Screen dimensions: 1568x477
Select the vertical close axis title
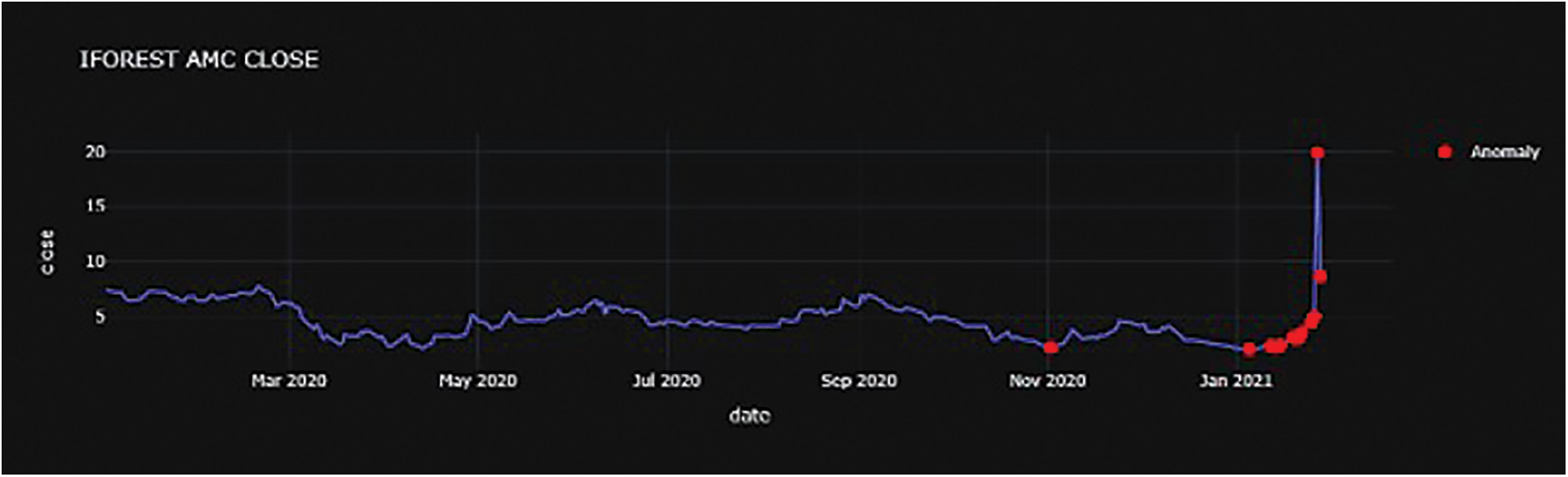[x=48, y=252]
